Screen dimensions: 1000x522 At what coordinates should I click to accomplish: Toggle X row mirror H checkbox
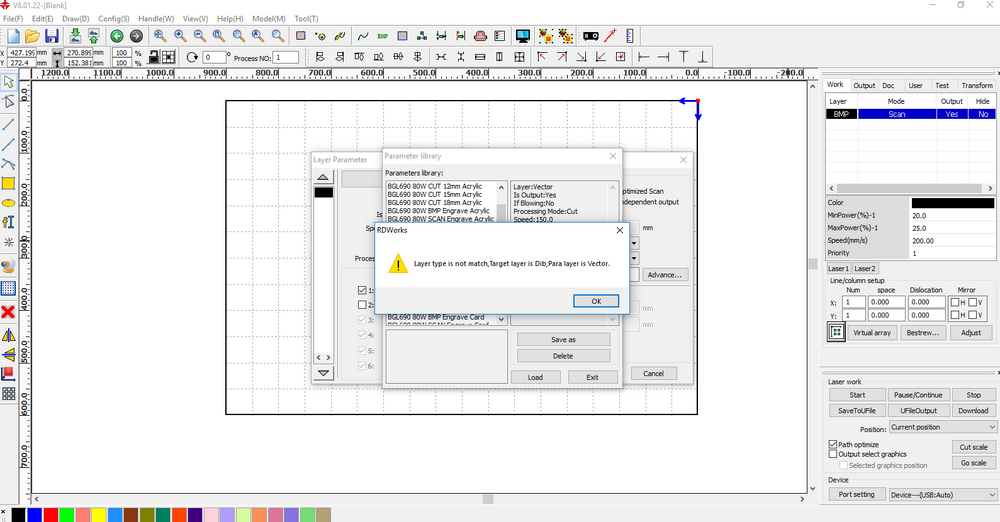tap(955, 302)
